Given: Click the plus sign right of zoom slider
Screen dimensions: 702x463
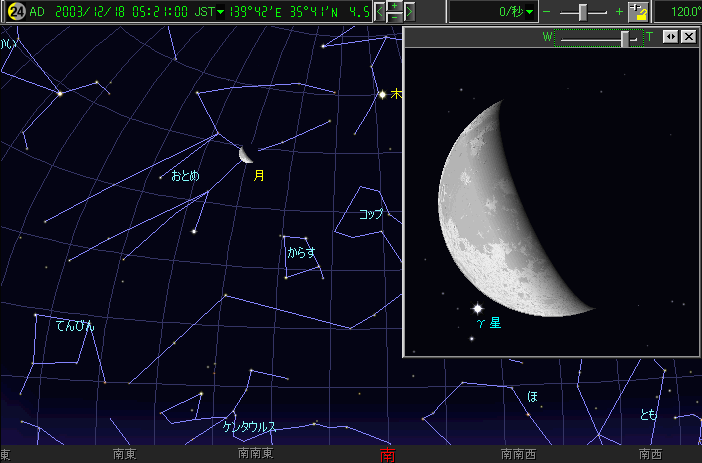Looking at the screenshot, I should [x=619, y=11].
